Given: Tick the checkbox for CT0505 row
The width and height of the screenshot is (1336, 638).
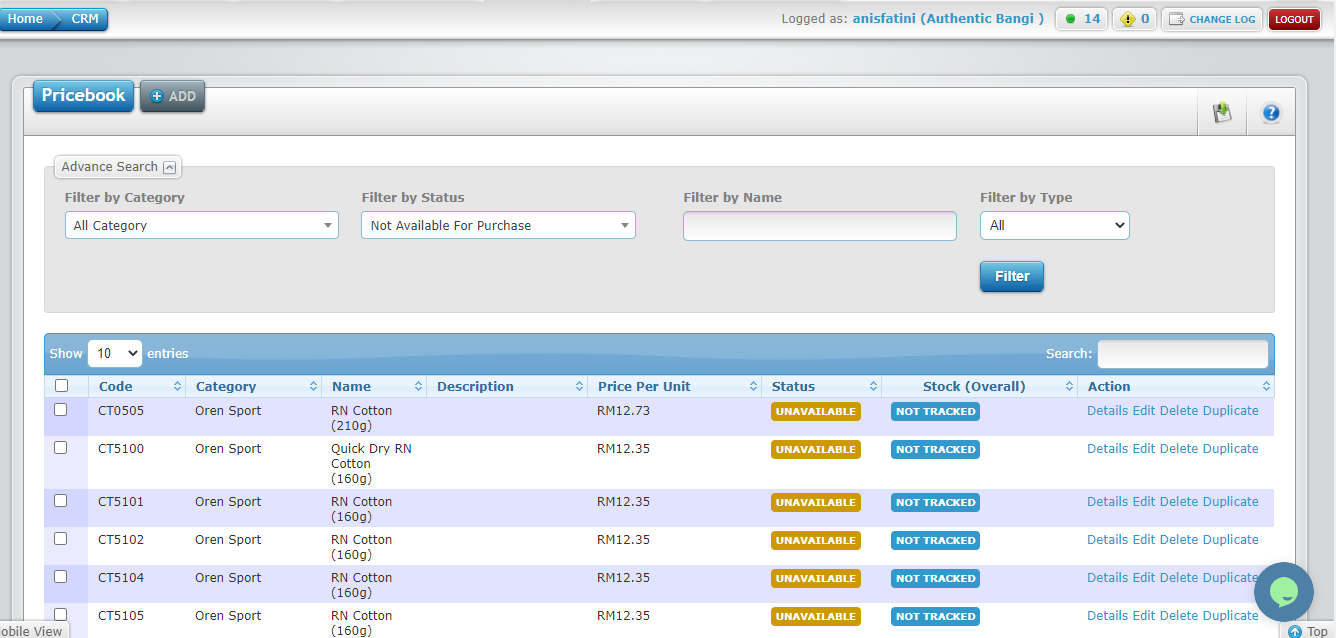Looking at the screenshot, I should tap(61, 410).
